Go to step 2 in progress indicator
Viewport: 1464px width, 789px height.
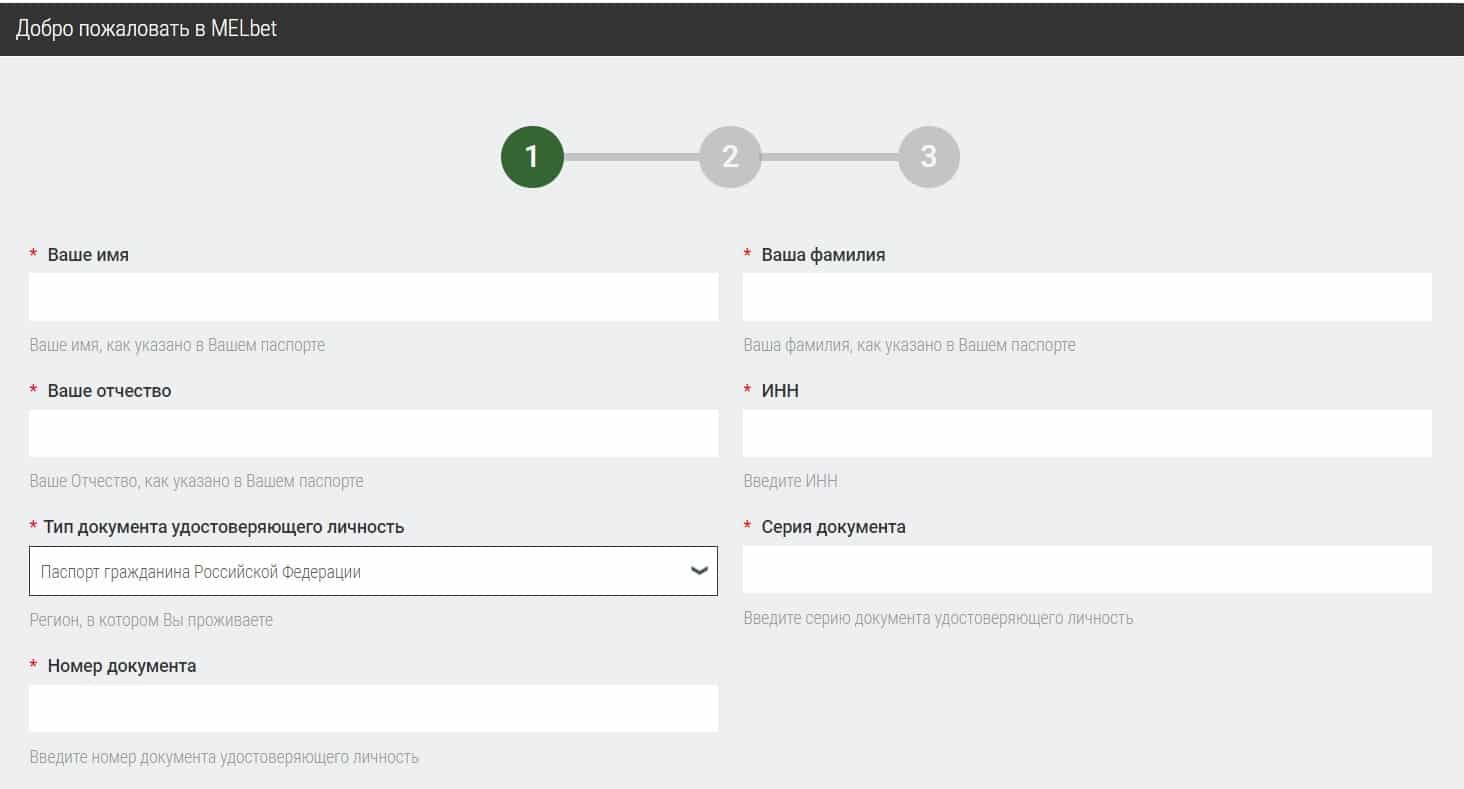[x=730, y=157]
